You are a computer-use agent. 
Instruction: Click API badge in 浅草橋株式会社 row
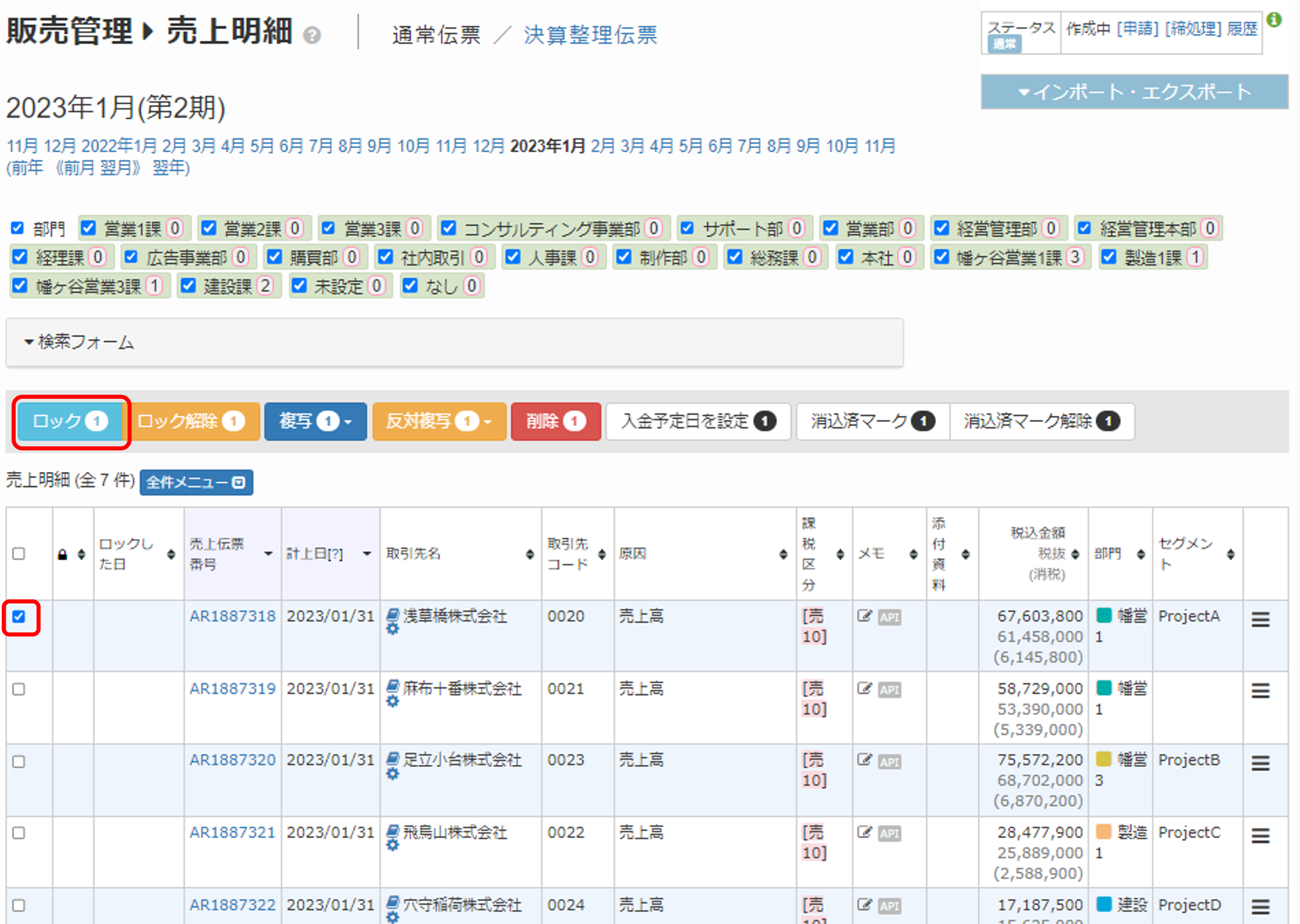(x=889, y=617)
